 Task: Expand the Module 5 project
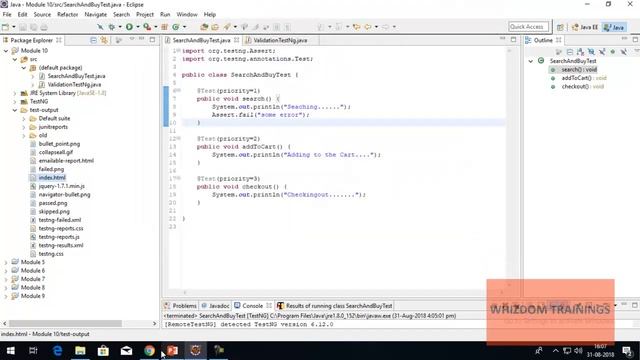[6, 262]
